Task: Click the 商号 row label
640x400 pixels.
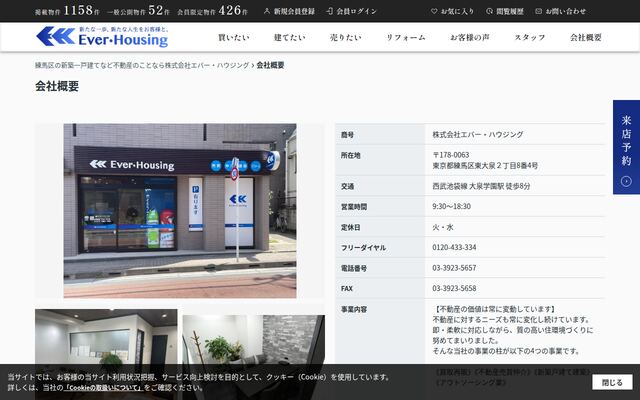Action: click(347, 135)
